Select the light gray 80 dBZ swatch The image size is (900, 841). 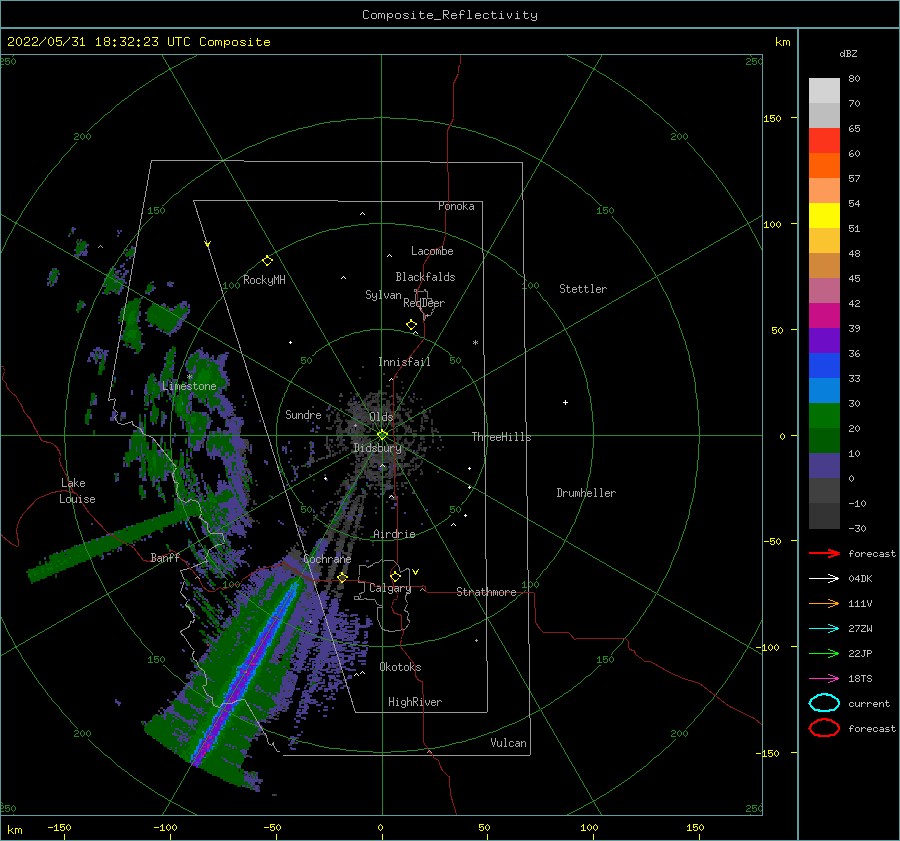click(x=824, y=90)
